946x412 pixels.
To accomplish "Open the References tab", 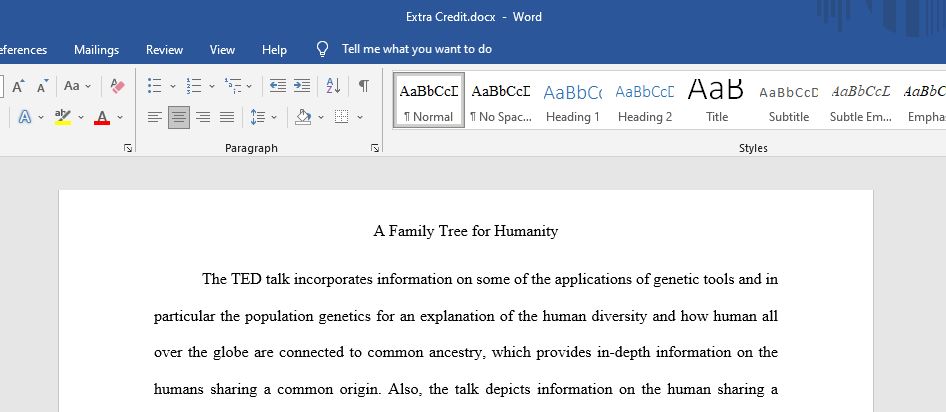I will click(23, 49).
